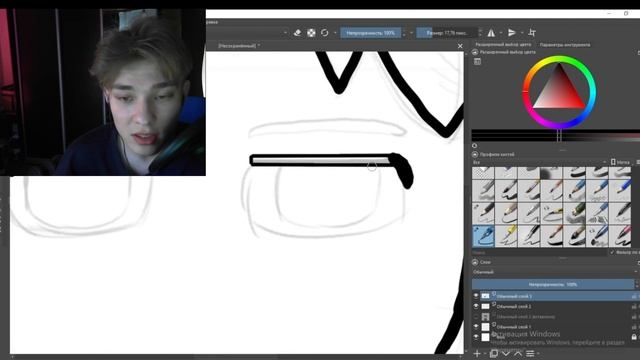Viewport: 640px width, 360px height.
Task: Toggle the brush filter checkbox
Action: pyautogui.click(x=612, y=253)
